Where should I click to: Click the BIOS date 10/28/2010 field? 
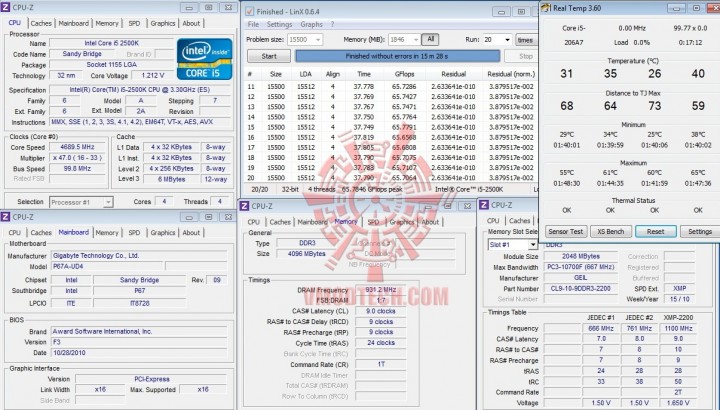pyautogui.click(x=139, y=353)
